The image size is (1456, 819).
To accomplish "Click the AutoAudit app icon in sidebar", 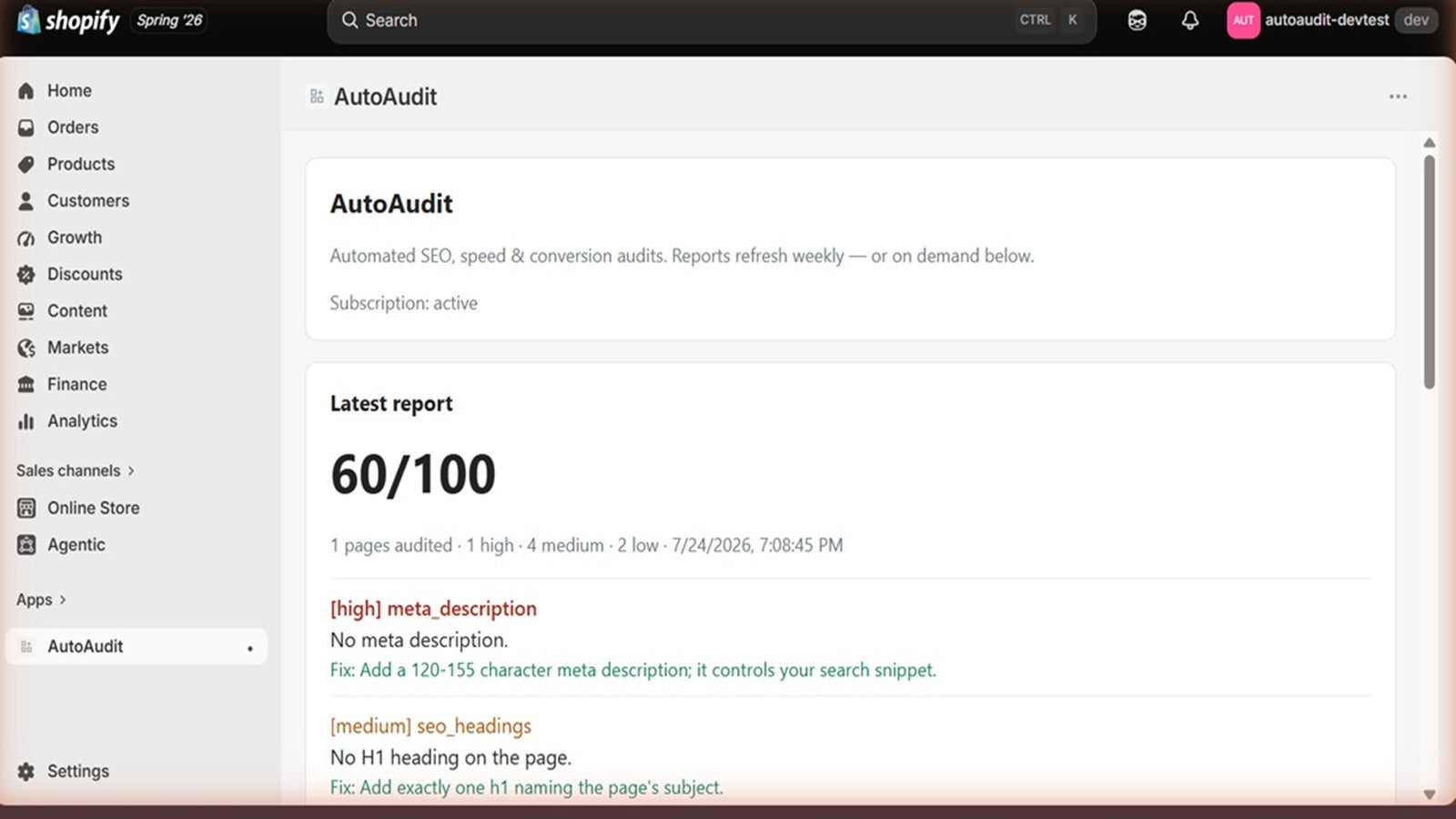I will pos(26,647).
